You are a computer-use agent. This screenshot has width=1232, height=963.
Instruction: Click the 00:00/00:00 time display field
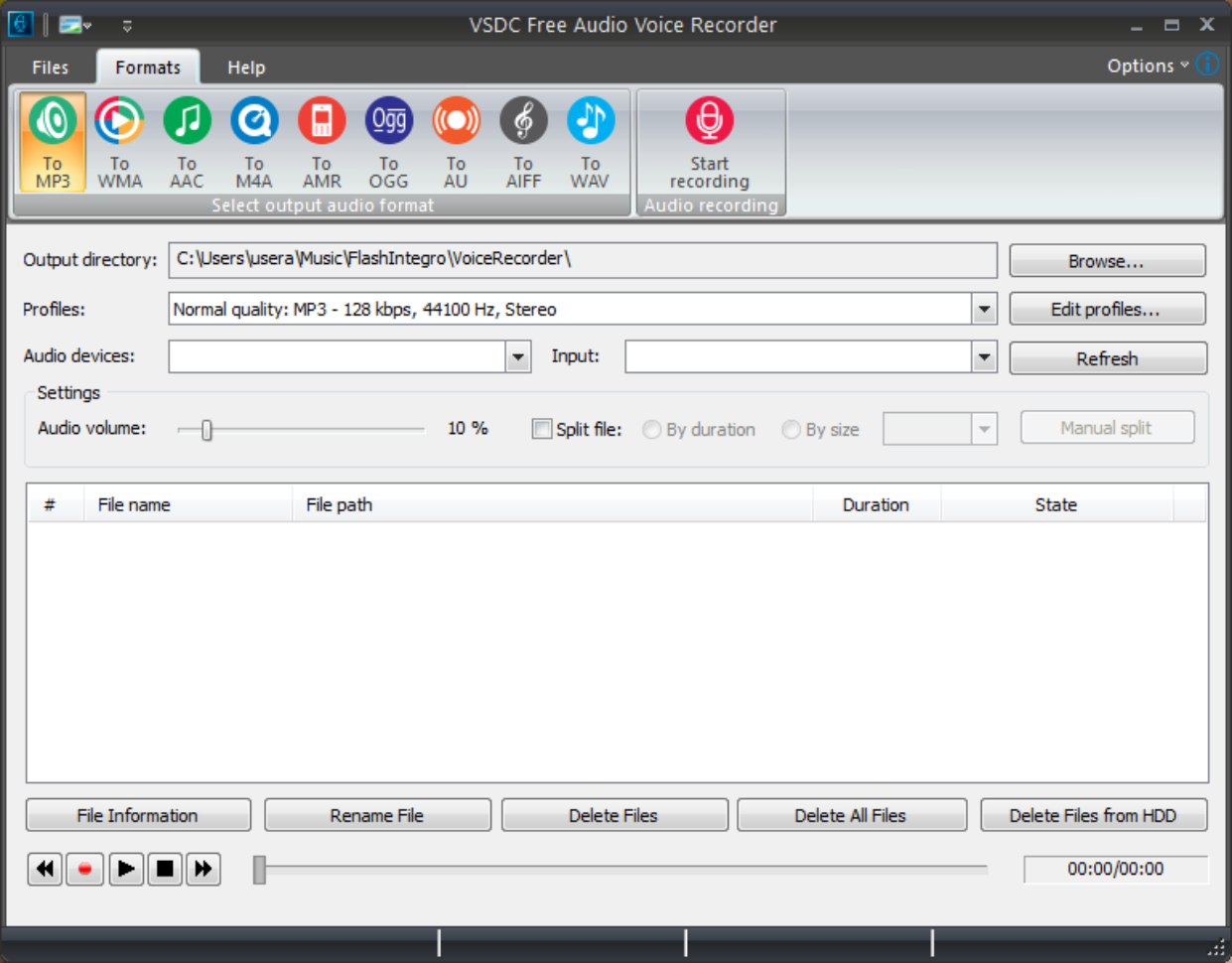(1116, 869)
